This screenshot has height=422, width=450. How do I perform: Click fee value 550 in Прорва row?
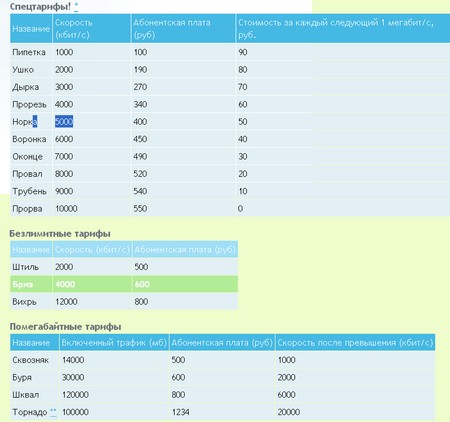(x=140, y=209)
